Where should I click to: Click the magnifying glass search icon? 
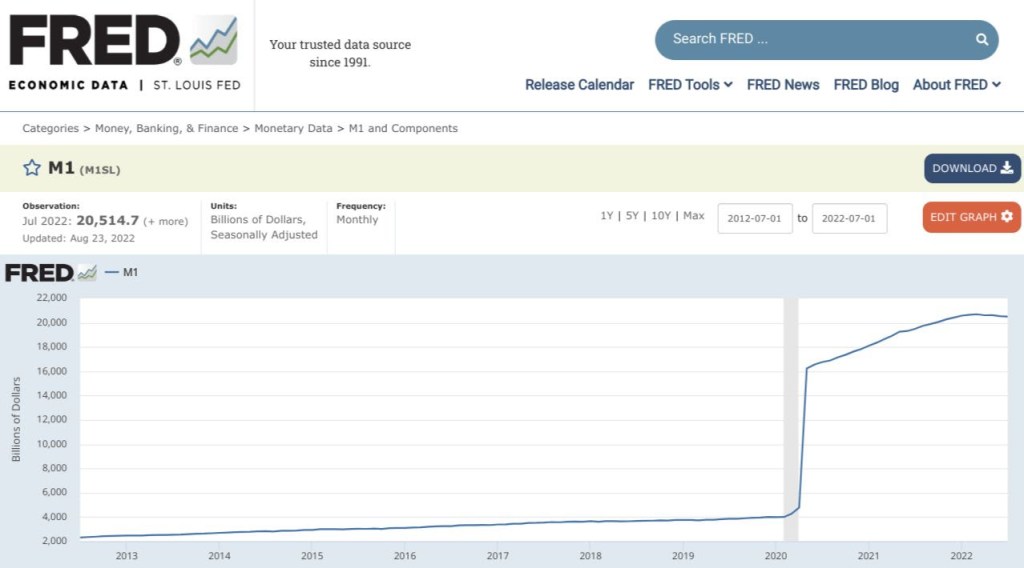click(982, 40)
